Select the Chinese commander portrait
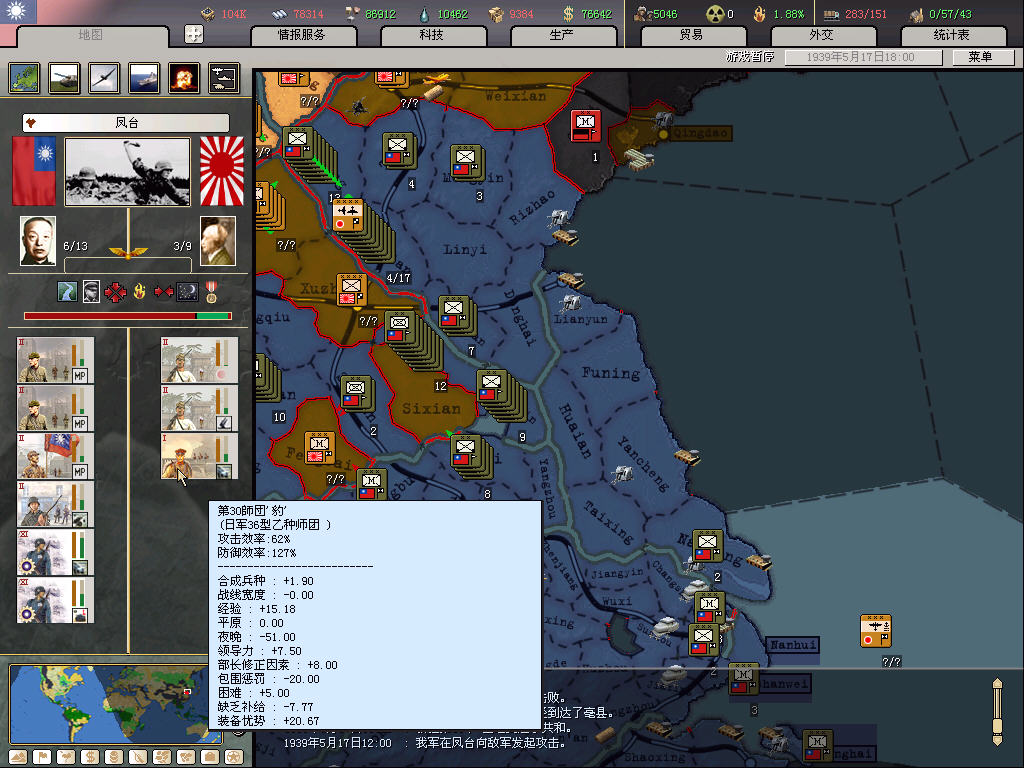The image size is (1024, 768). (38, 242)
